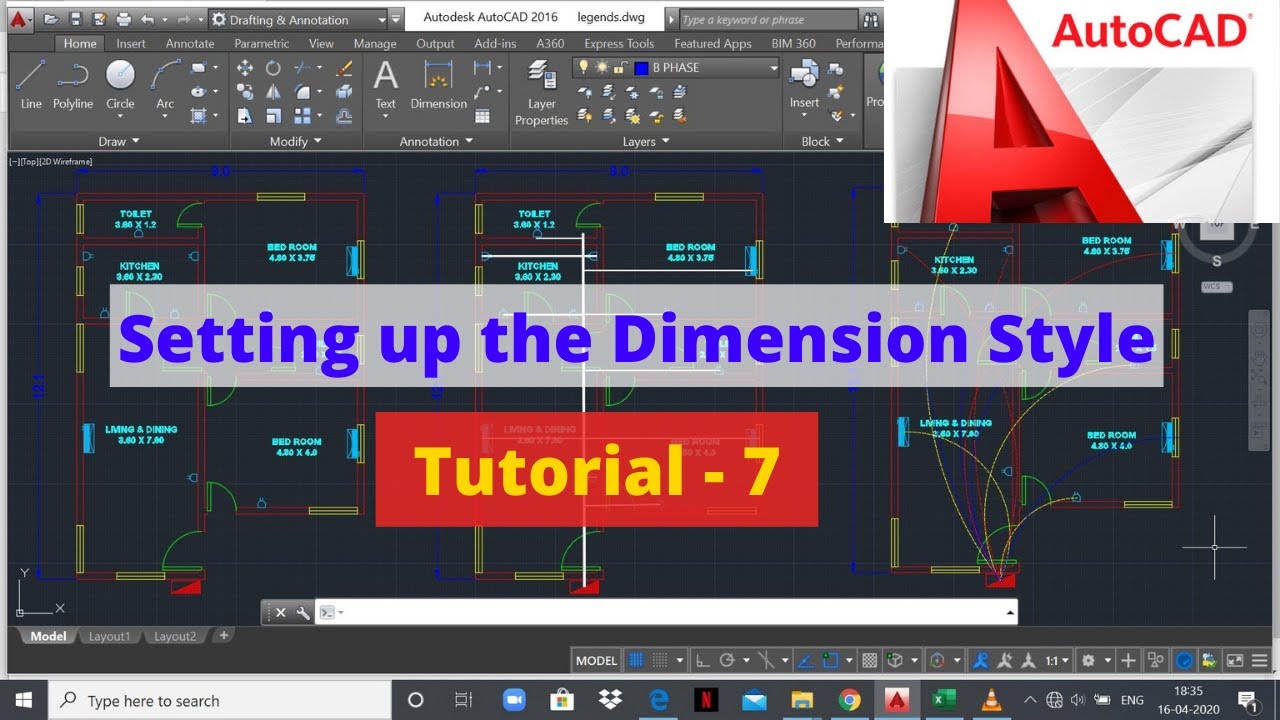1280x720 pixels.
Task: Click the Insert block tool
Action: [804, 85]
